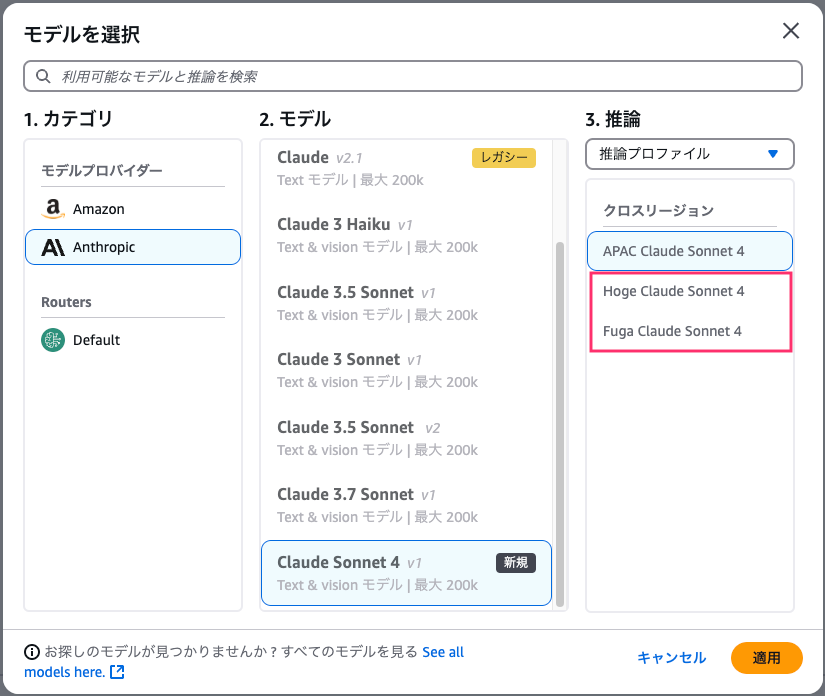Click the search magnifier icon
825x696 pixels.
pyautogui.click(x=43, y=76)
